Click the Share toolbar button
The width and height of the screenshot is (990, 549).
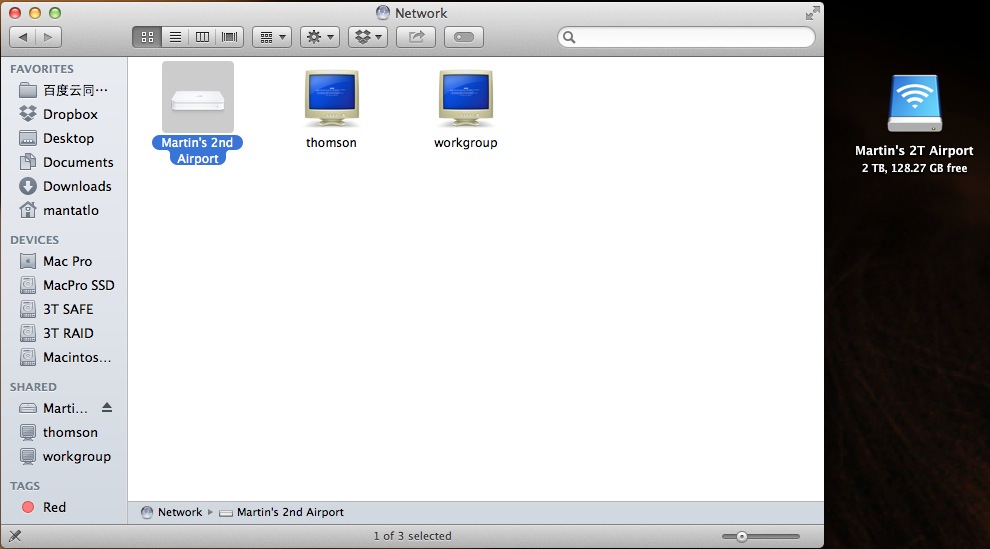[x=415, y=37]
